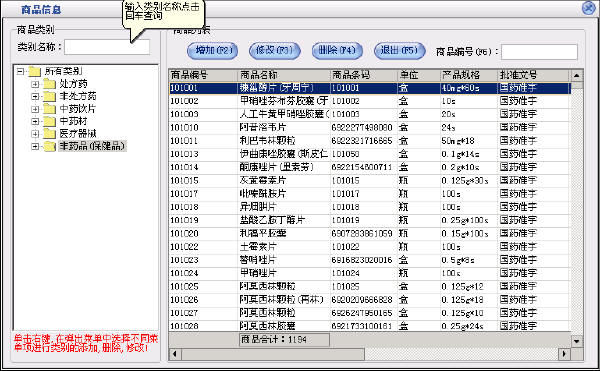Image resolution: width=600 pixels, height=371 pixels.
Task: Click the 中药材 folder icon
Action: click(49, 122)
